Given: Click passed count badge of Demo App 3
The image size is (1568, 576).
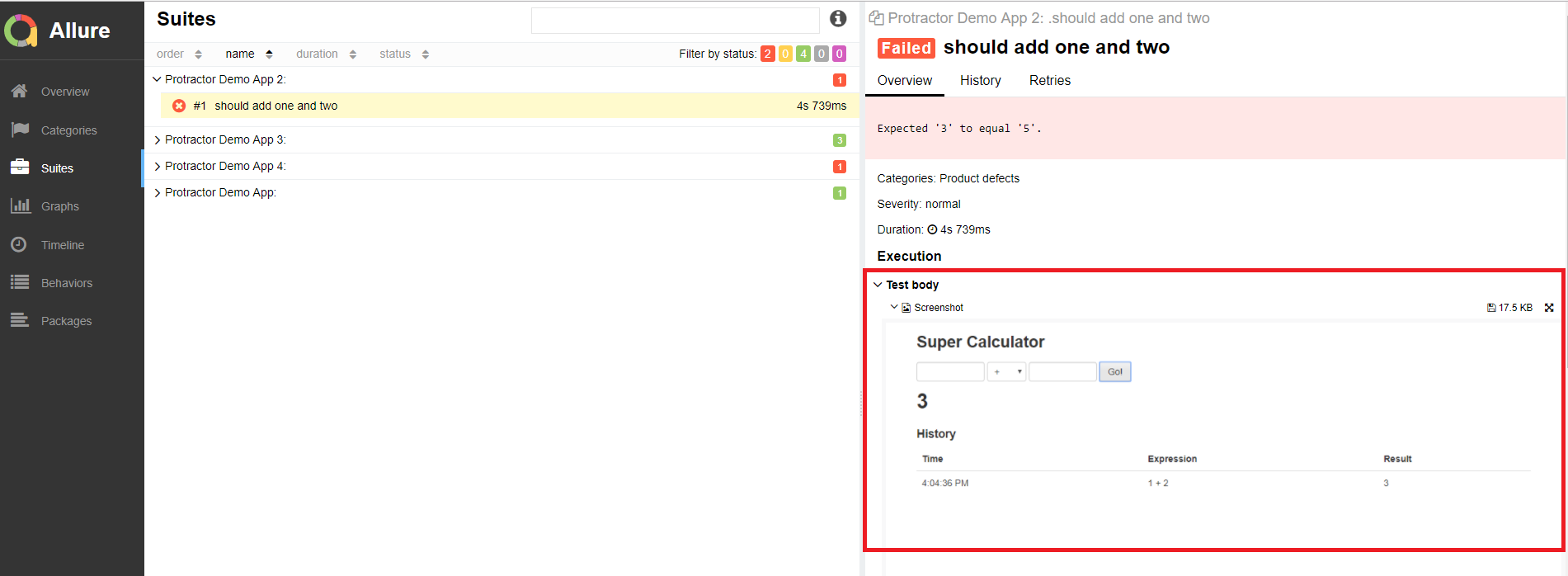Looking at the screenshot, I should [840, 140].
